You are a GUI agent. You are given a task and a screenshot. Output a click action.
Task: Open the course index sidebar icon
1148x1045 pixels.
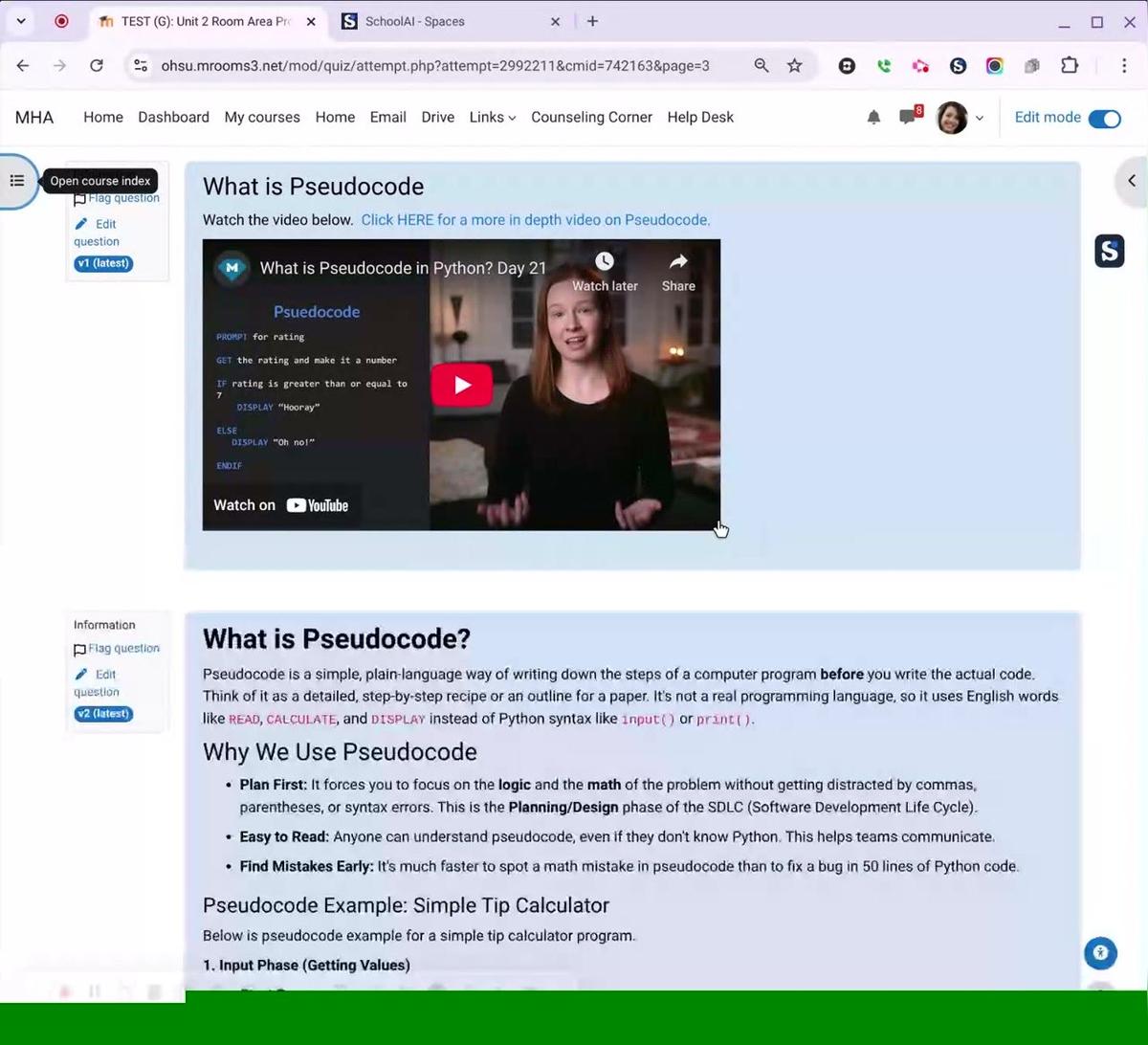point(17,181)
